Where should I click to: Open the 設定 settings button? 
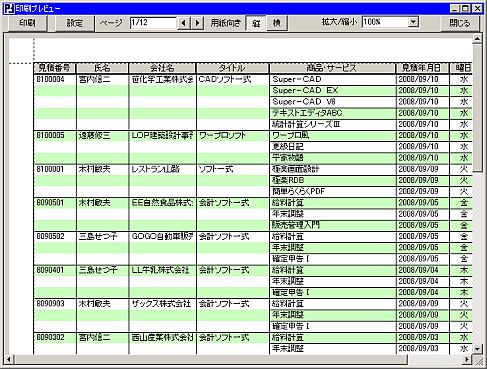(x=75, y=23)
